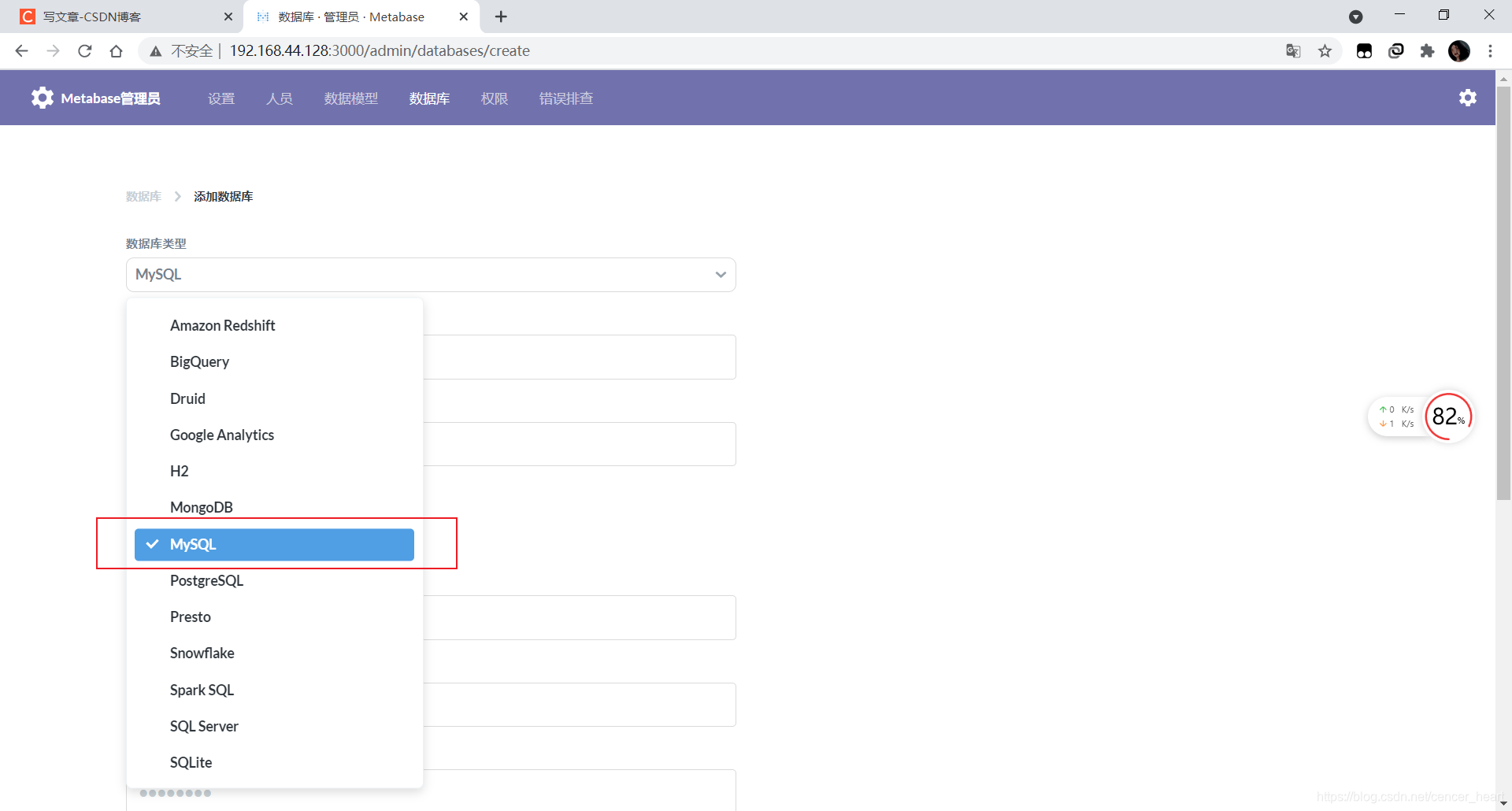Viewport: 1512px width, 811px height.
Task: Click the 数据库 breadcrumb link
Action: point(143,196)
